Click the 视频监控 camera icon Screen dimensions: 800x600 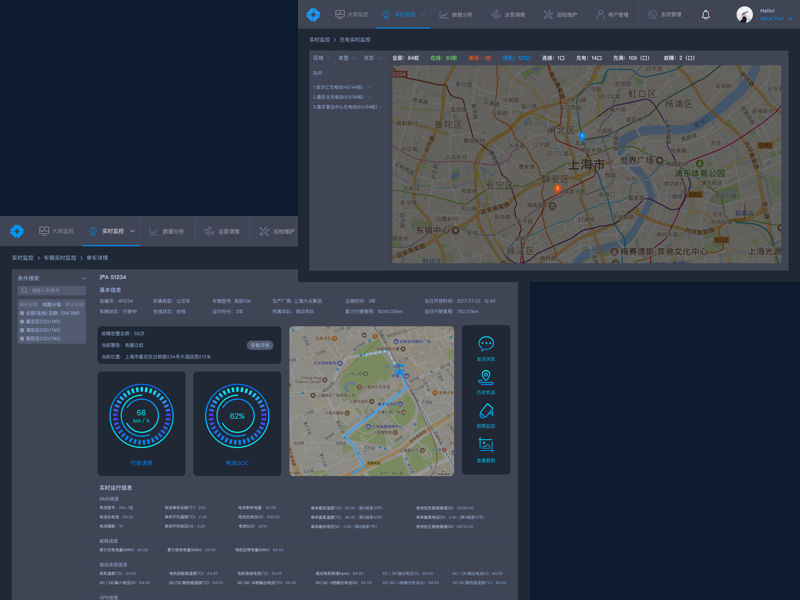pyautogui.click(x=486, y=411)
